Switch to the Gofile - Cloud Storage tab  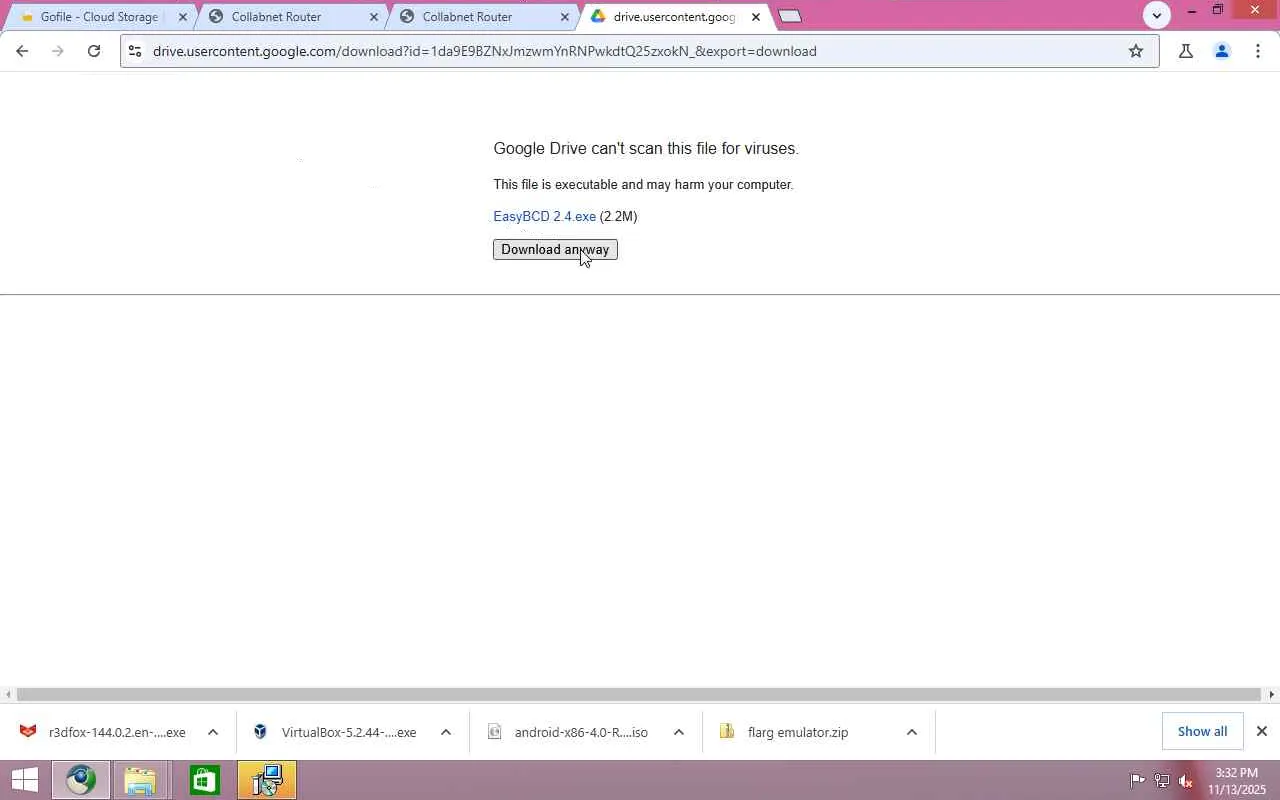point(98,17)
